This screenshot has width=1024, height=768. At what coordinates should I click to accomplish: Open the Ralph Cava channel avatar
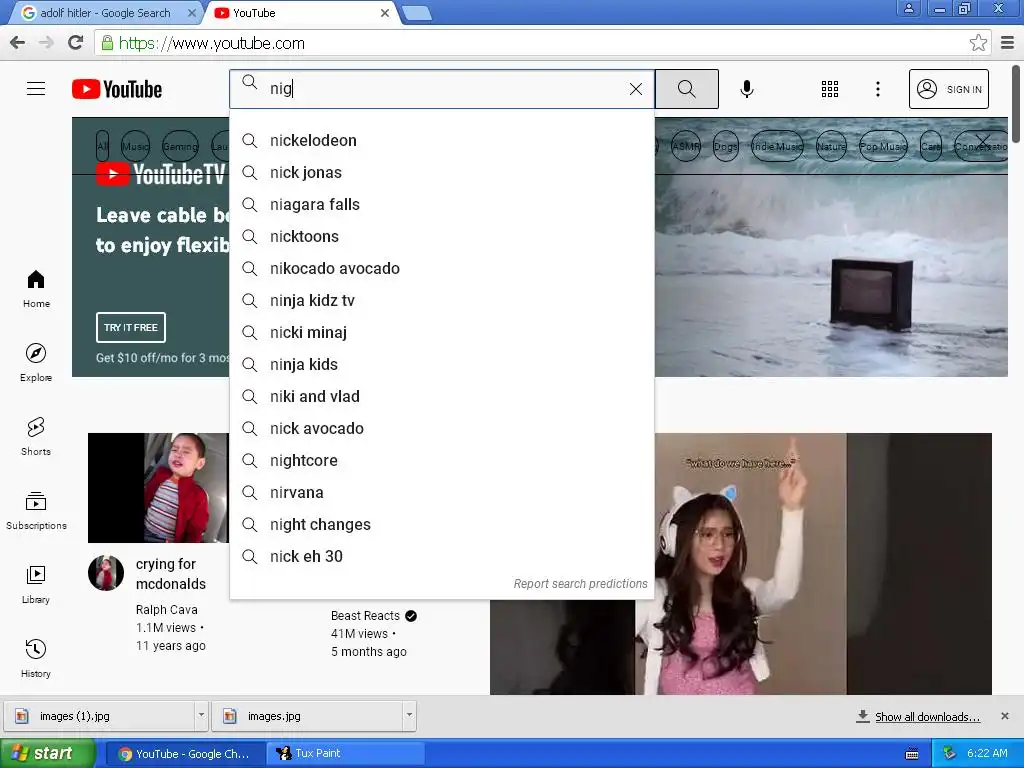coord(106,573)
